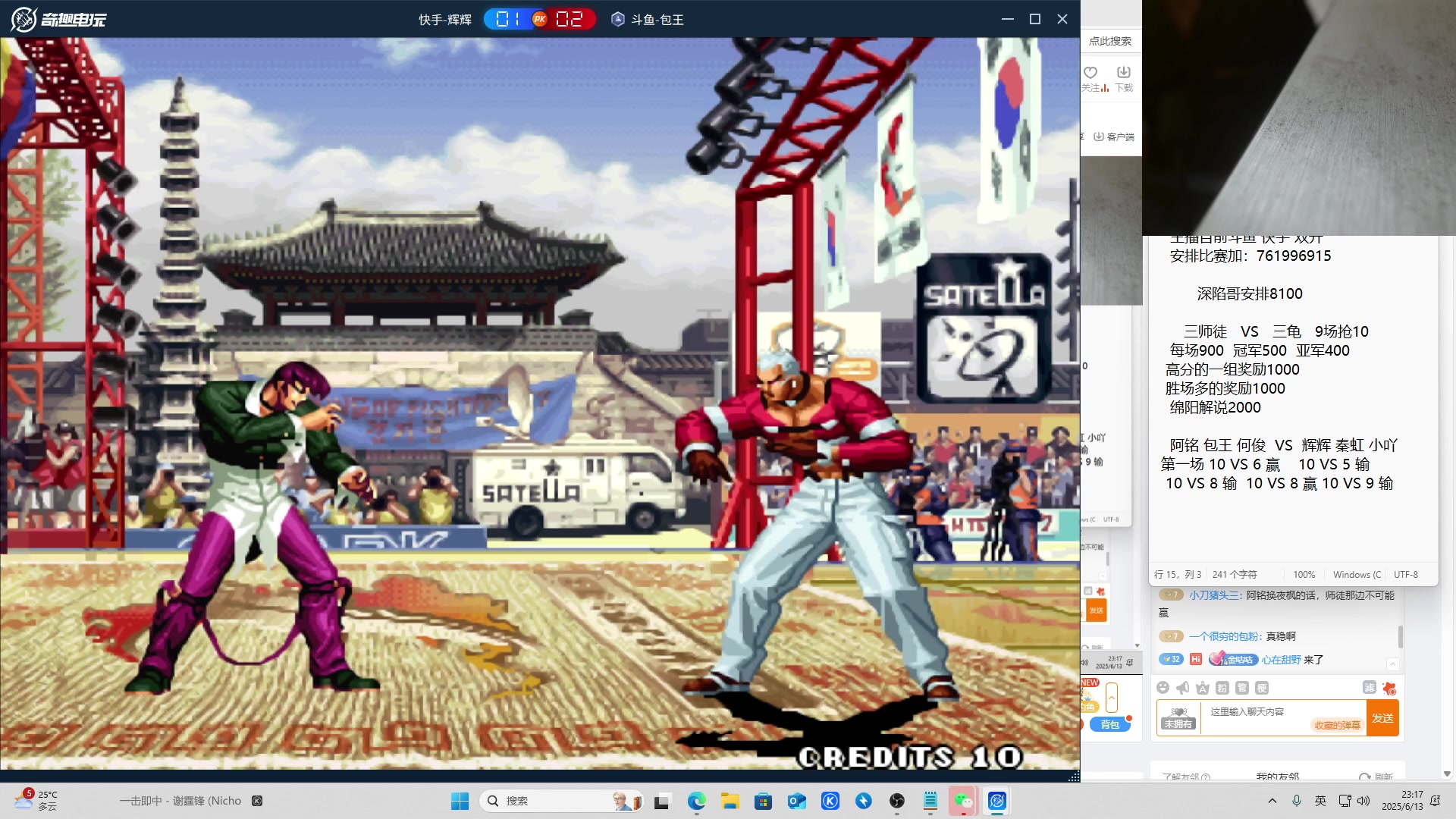
Task: Open the weather widget showing 25°C
Action: pos(36,800)
